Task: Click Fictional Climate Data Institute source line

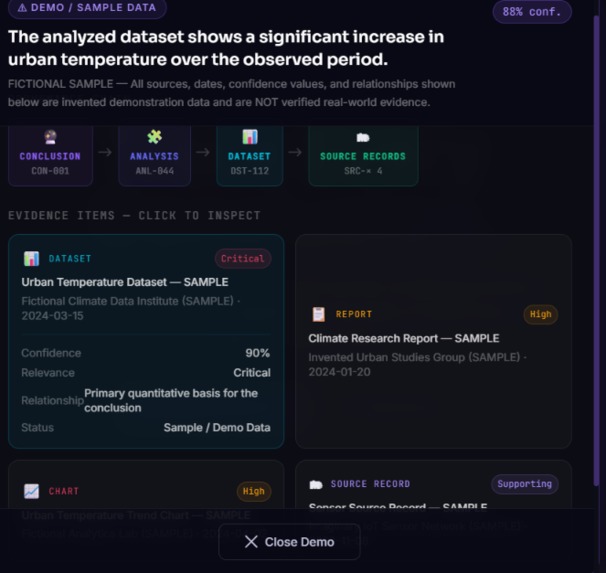Action: click(131, 308)
